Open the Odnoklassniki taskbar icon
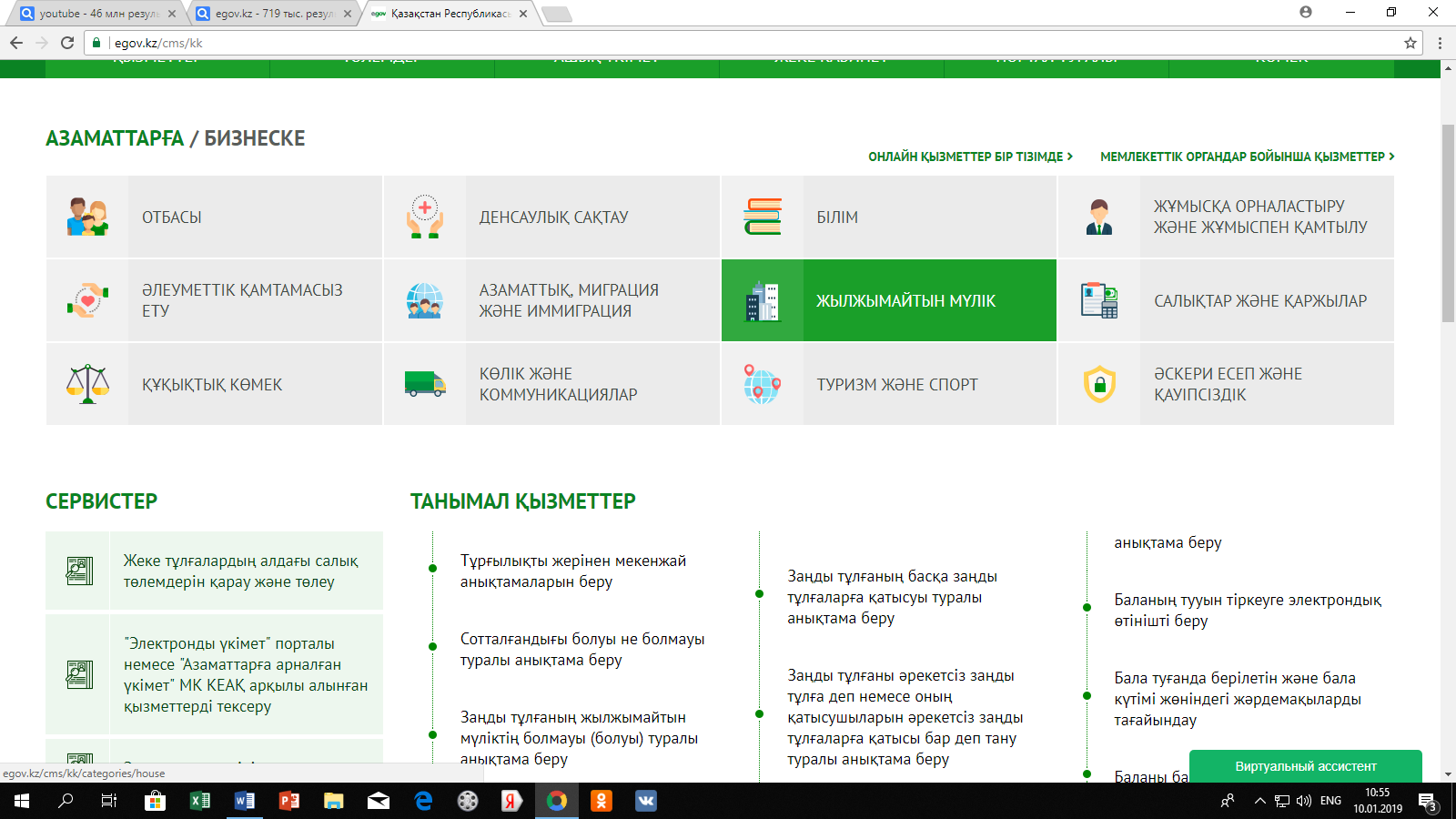This screenshot has height=819, width=1456. coord(602,801)
